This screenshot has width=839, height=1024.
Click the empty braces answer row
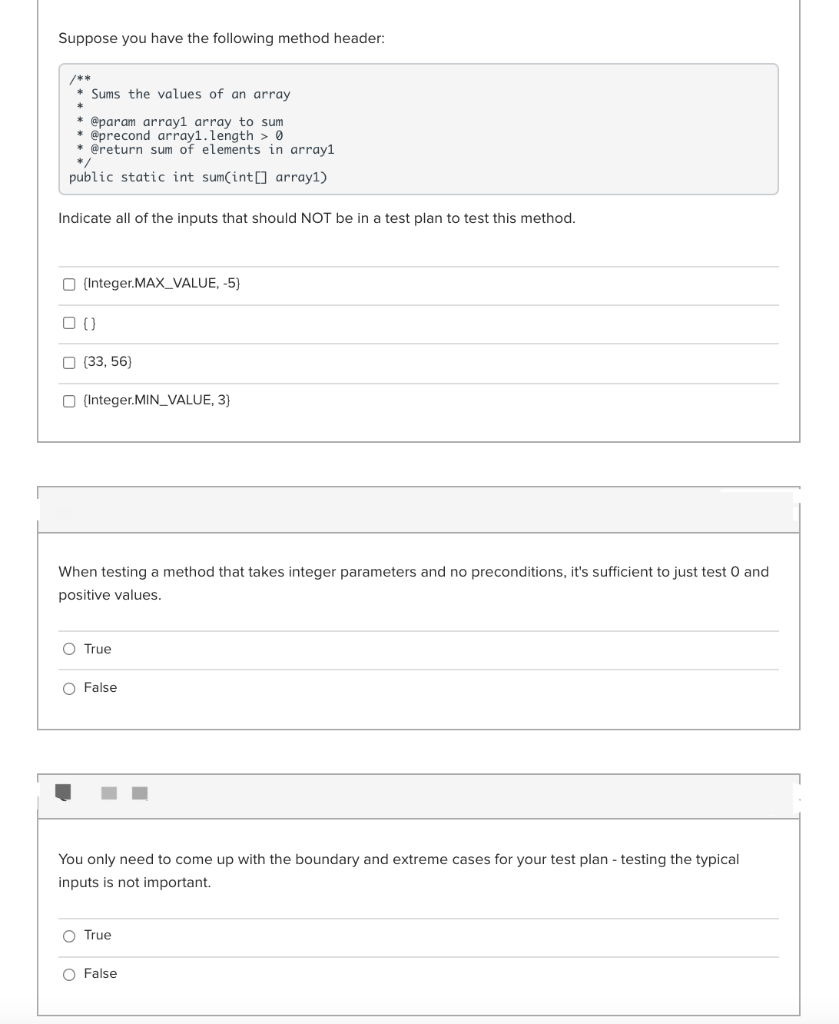click(419, 321)
